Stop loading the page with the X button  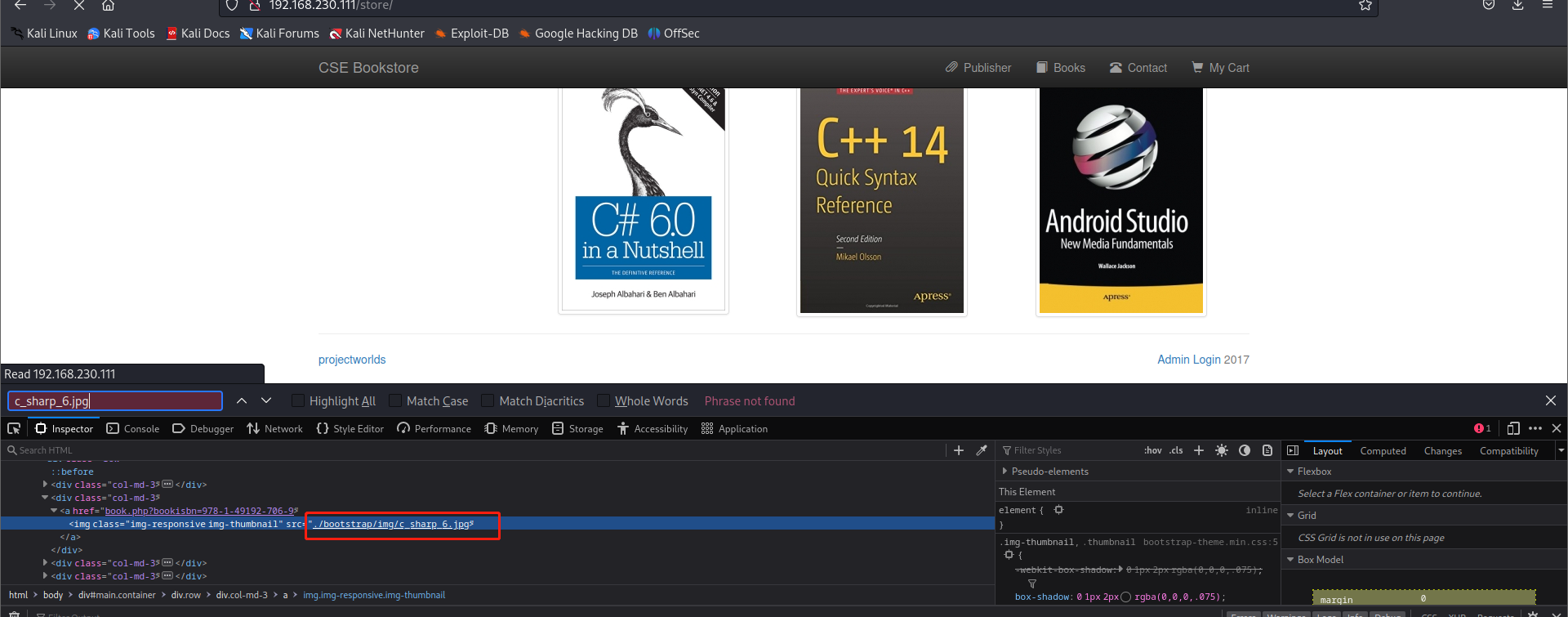[x=79, y=5]
